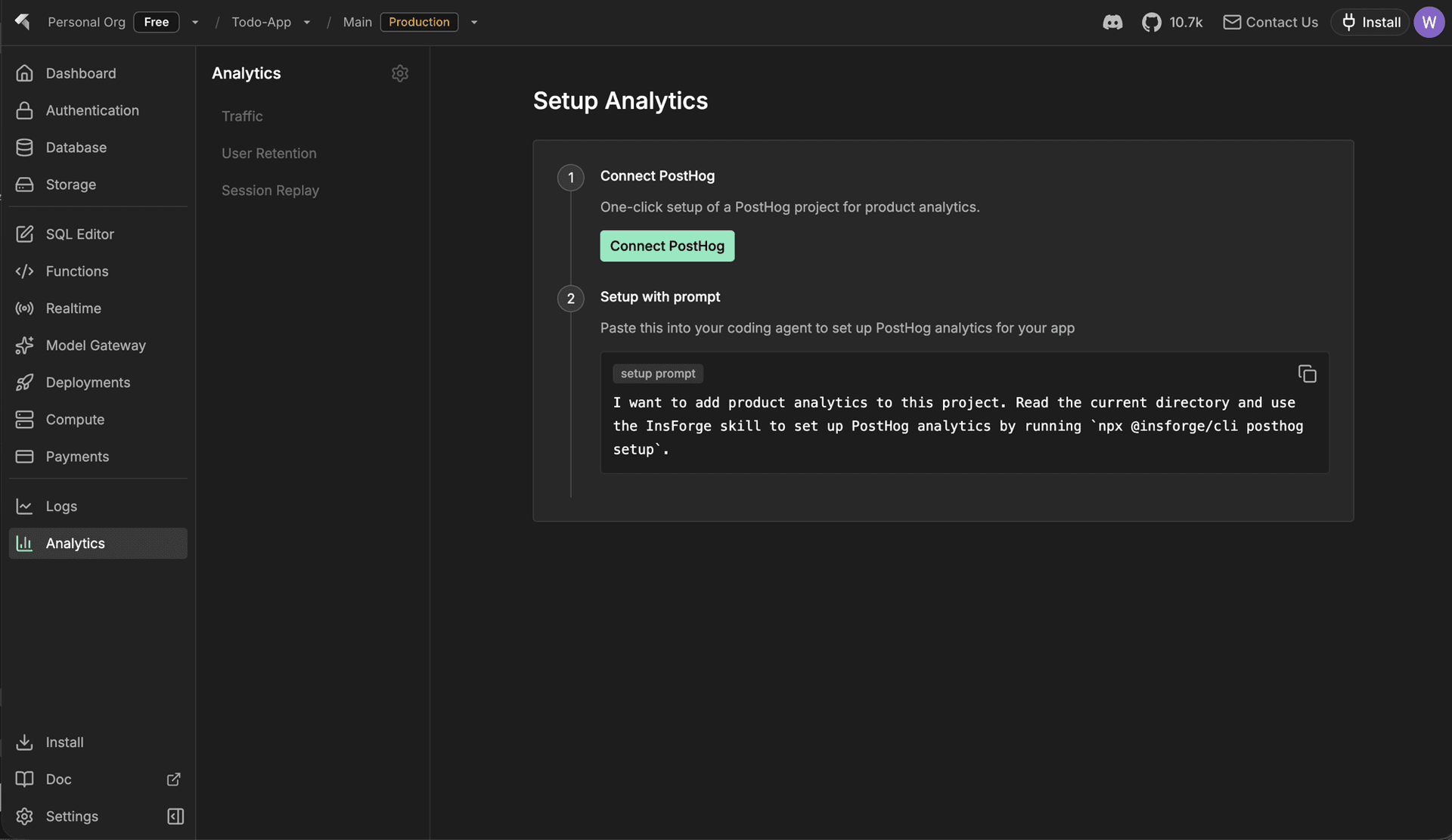The height and width of the screenshot is (840, 1452).
Task: Click the Todo-App breadcrumb text
Action: click(x=261, y=22)
